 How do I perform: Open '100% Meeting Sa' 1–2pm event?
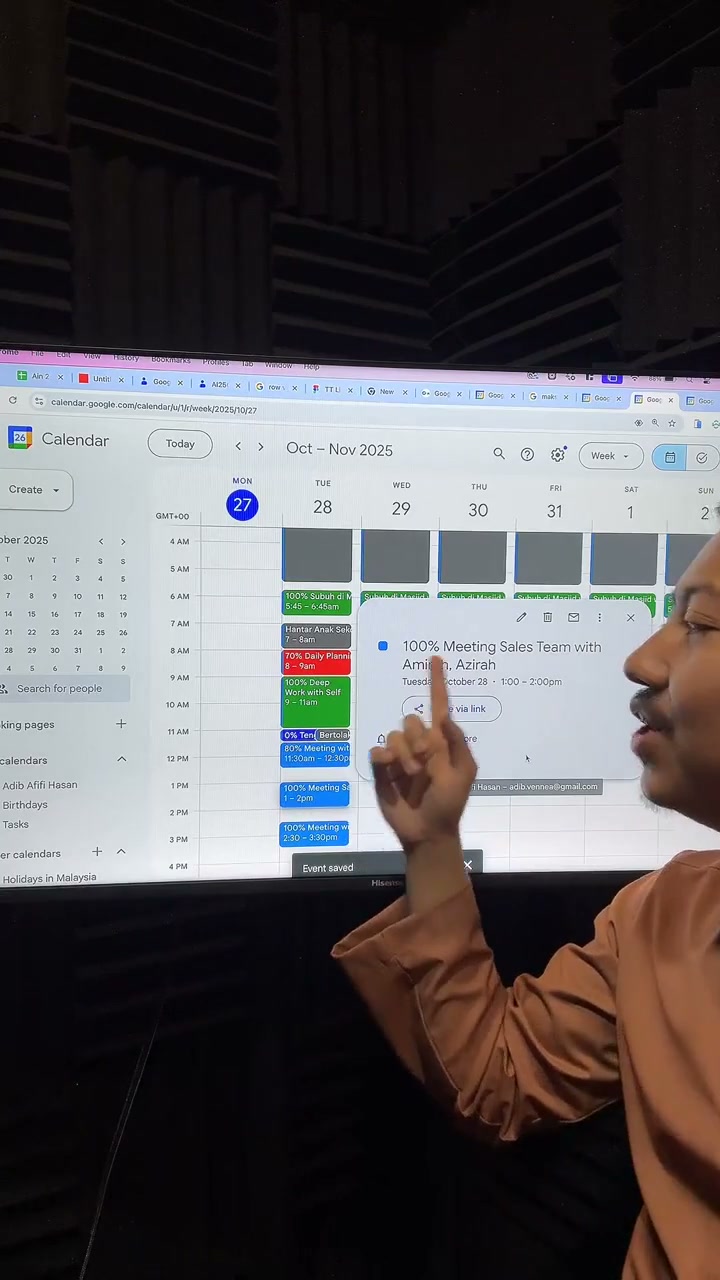[315, 794]
